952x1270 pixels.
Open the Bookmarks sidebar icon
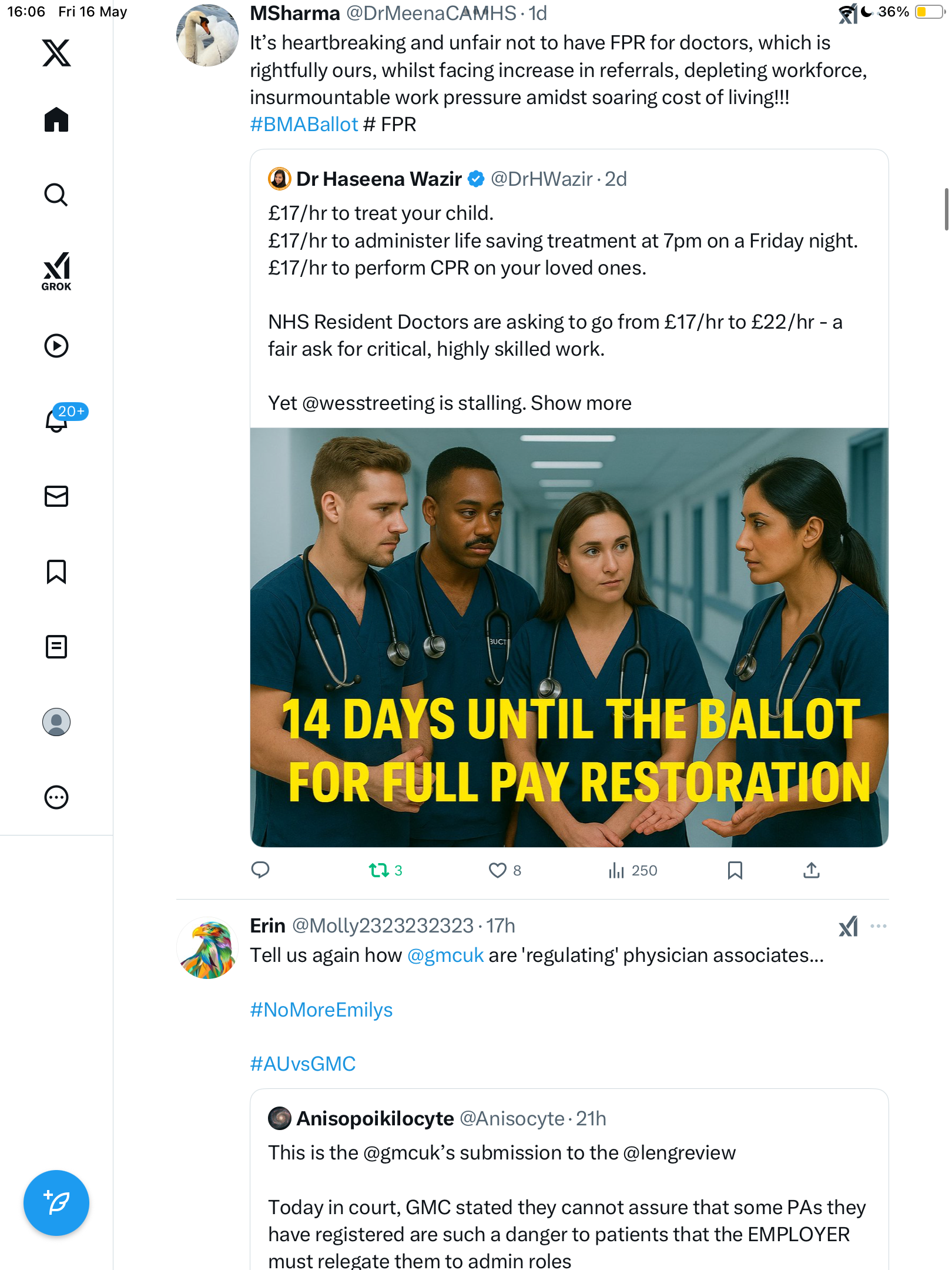point(56,571)
